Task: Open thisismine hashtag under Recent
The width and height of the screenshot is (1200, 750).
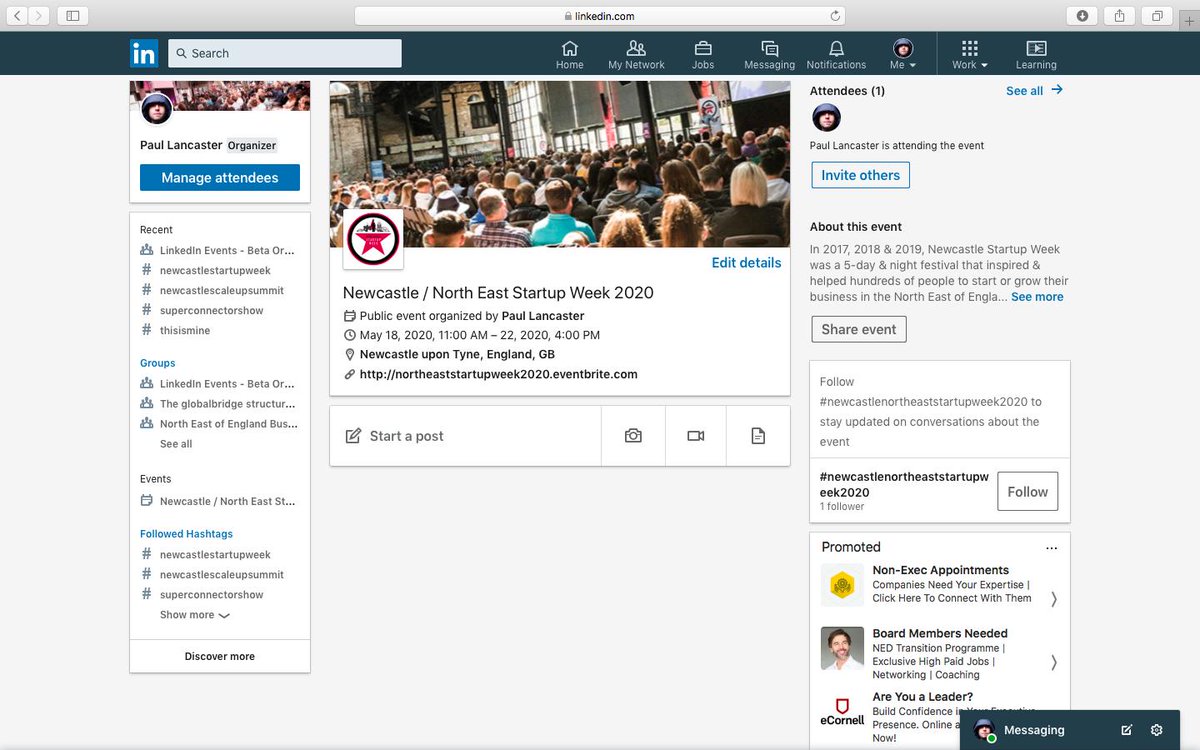Action: click(x=185, y=330)
